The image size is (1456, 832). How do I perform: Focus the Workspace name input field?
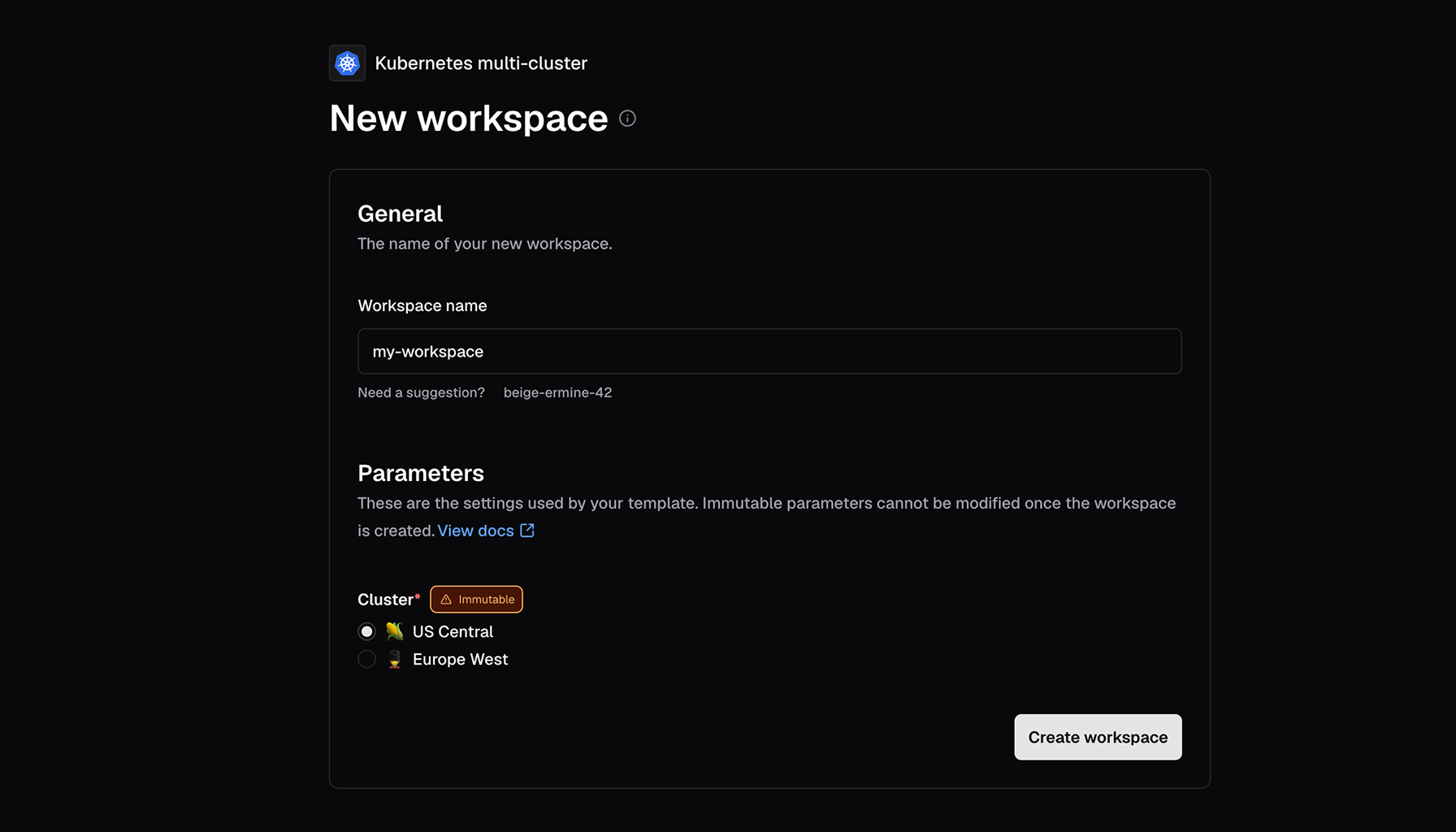click(769, 351)
